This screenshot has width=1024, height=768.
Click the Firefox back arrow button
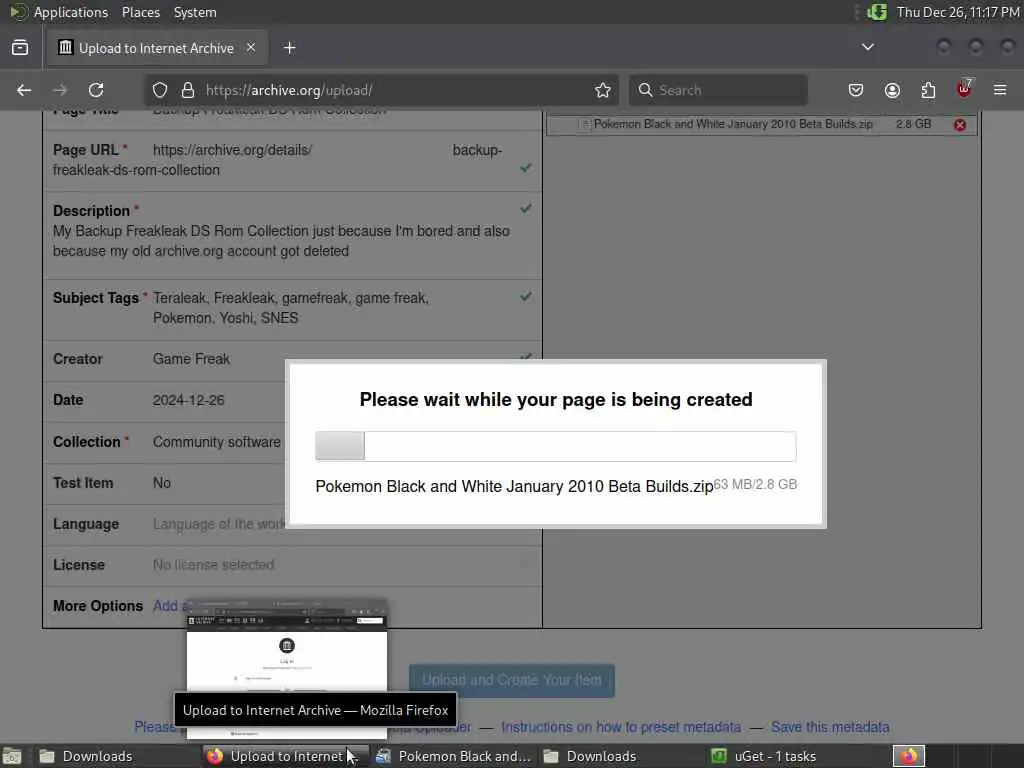pyautogui.click(x=24, y=90)
